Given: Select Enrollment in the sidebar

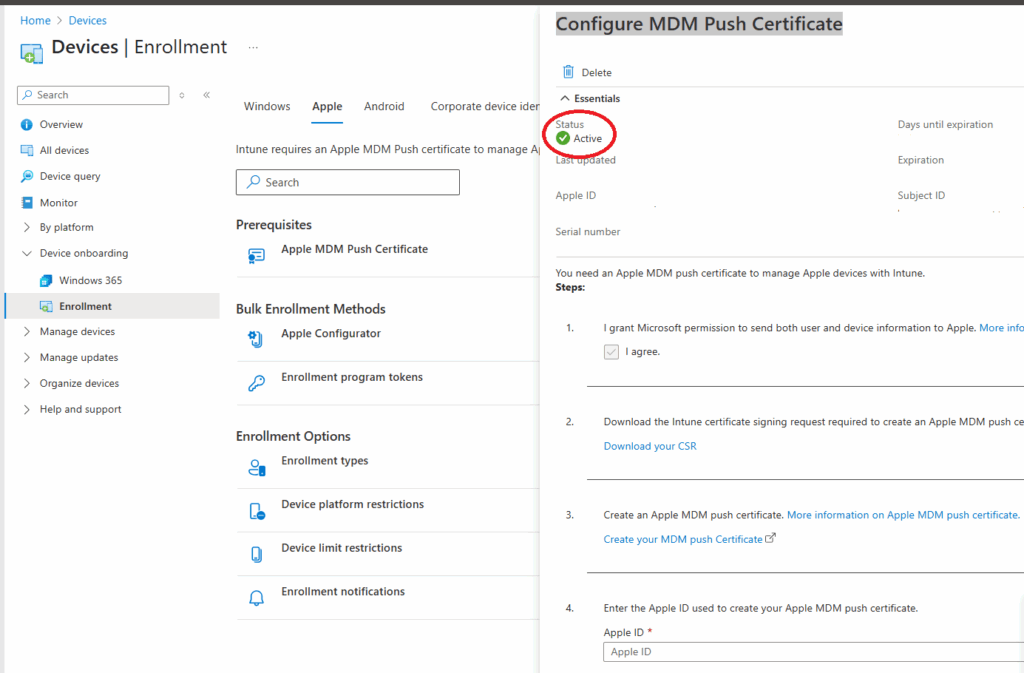Looking at the screenshot, I should click(x=112, y=306).
